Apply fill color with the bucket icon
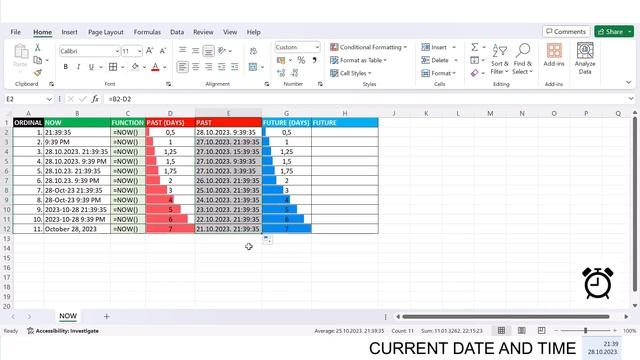 pyautogui.click(x=135, y=67)
